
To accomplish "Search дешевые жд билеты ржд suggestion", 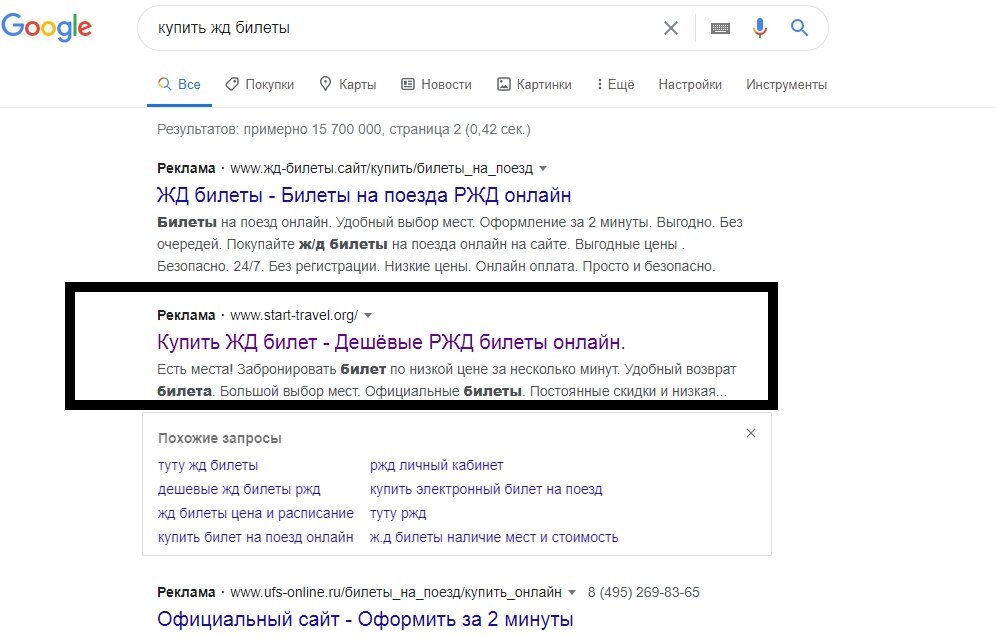I will pos(239,489).
